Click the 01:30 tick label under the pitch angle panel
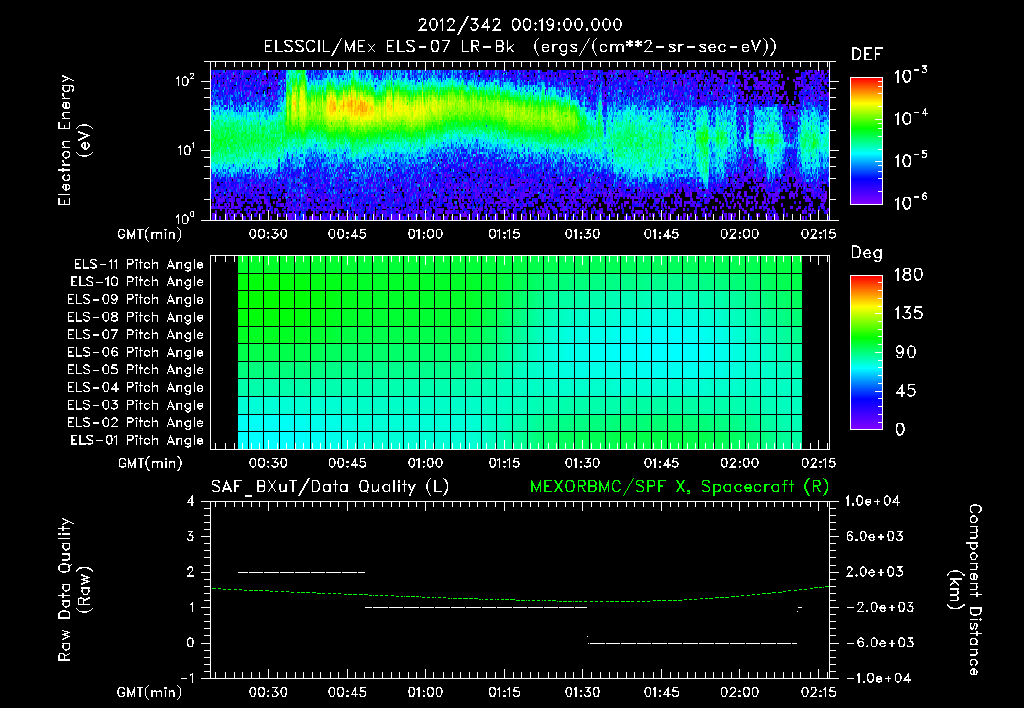This screenshot has width=1024, height=708. click(x=583, y=463)
